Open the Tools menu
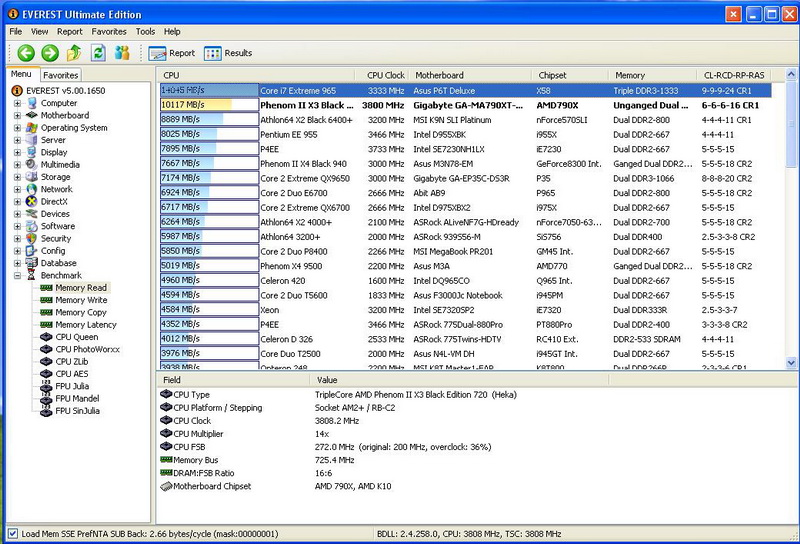This screenshot has width=800, height=544. click(x=146, y=31)
